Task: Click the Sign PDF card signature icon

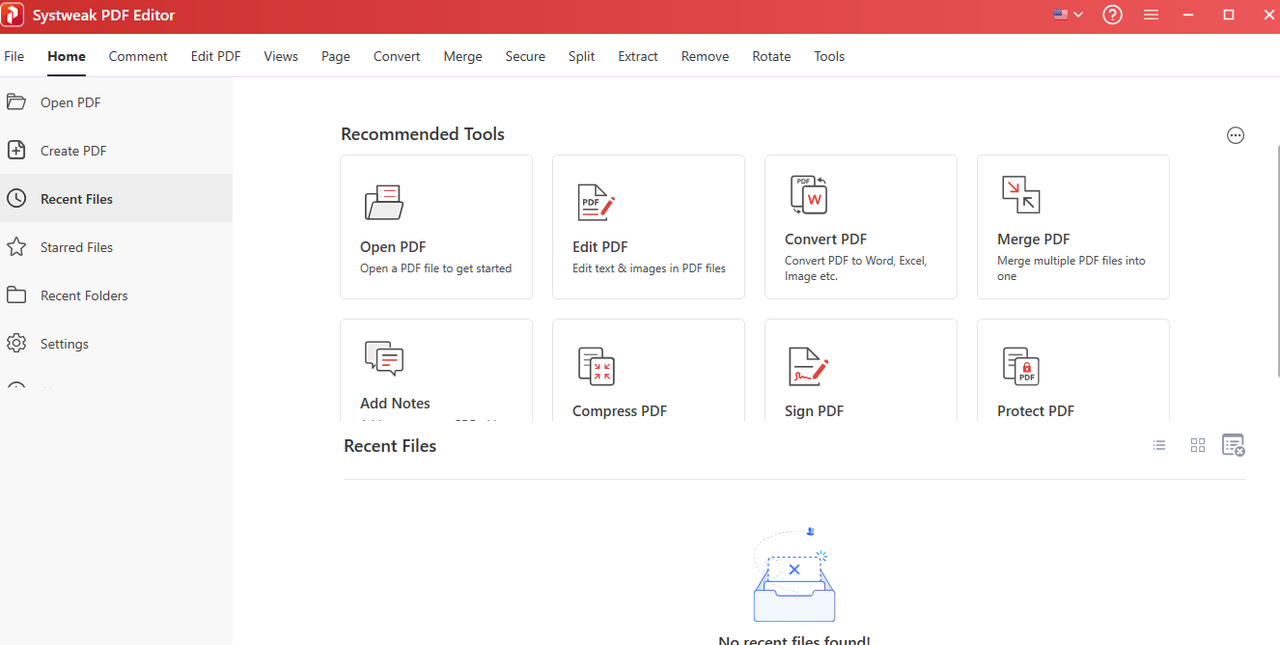Action: [809, 367]
